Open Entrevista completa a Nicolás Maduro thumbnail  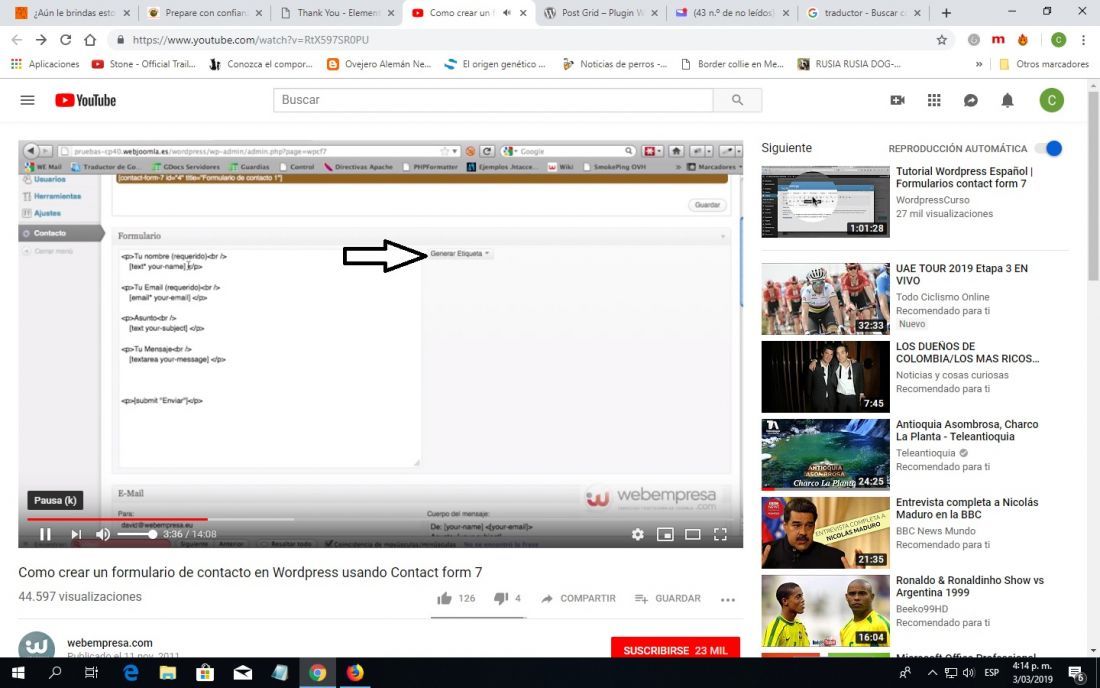pos(825,533)
